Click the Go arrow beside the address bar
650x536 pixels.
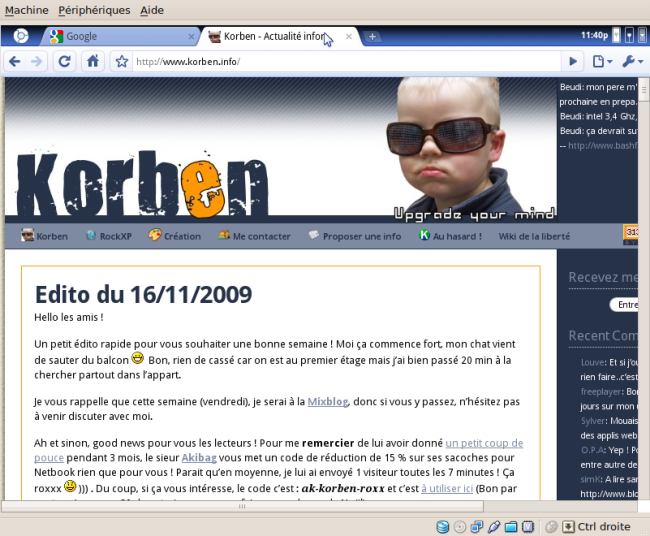tap(573, 62)
